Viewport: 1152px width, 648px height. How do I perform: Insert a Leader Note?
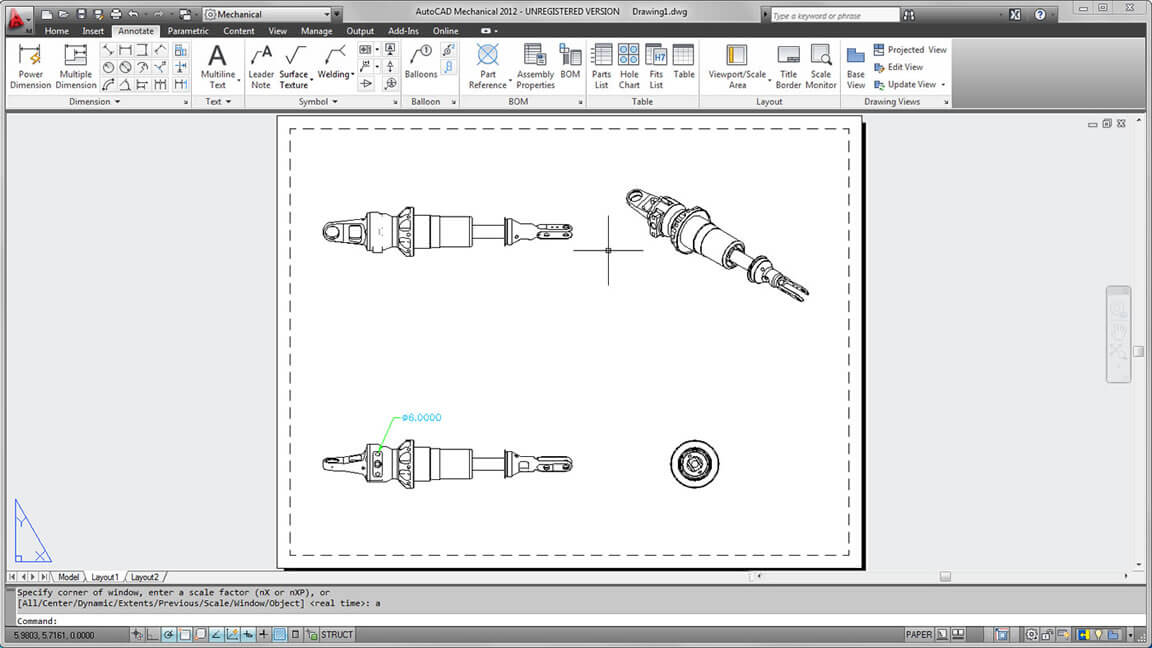(x=261, y=66)
